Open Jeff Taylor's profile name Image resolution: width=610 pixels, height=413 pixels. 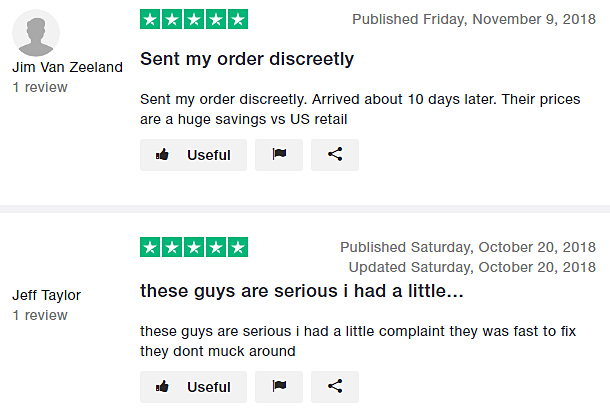46,295
